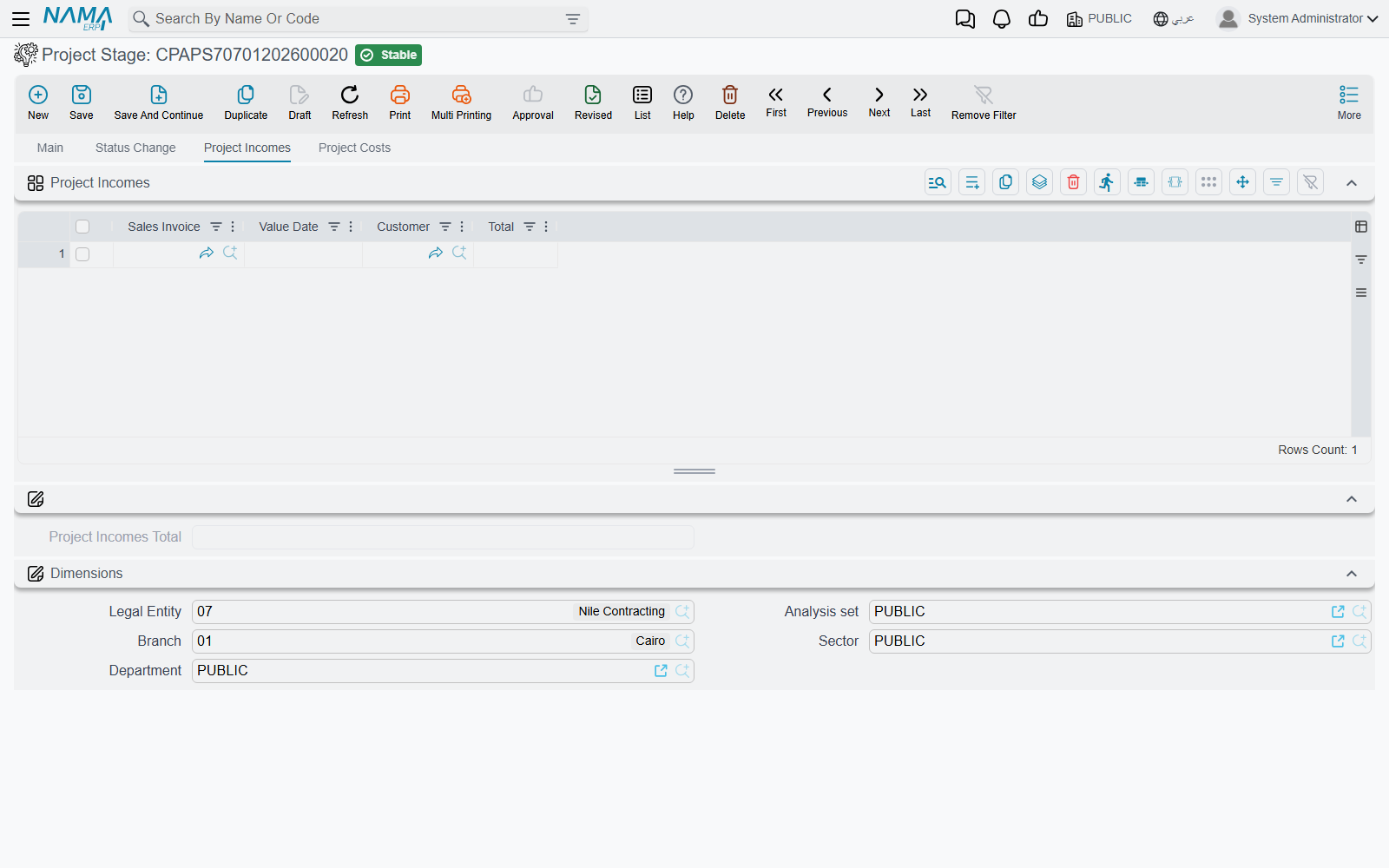Open search filter options
Screen dimensions: 1389x868
pyautogui.click(x=573, y=19)
